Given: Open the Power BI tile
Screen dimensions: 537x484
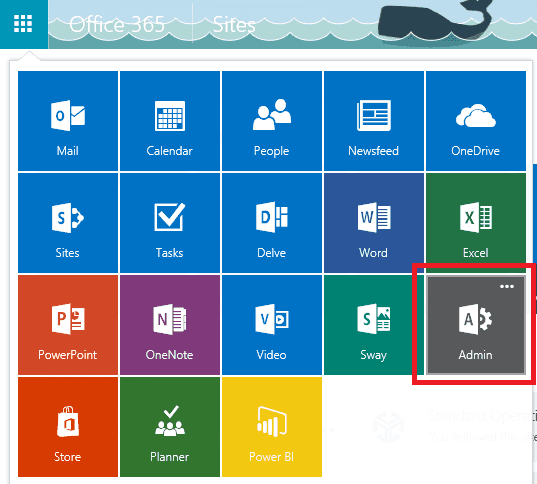Looking at the screenshot, I should (x=272, y=427).
